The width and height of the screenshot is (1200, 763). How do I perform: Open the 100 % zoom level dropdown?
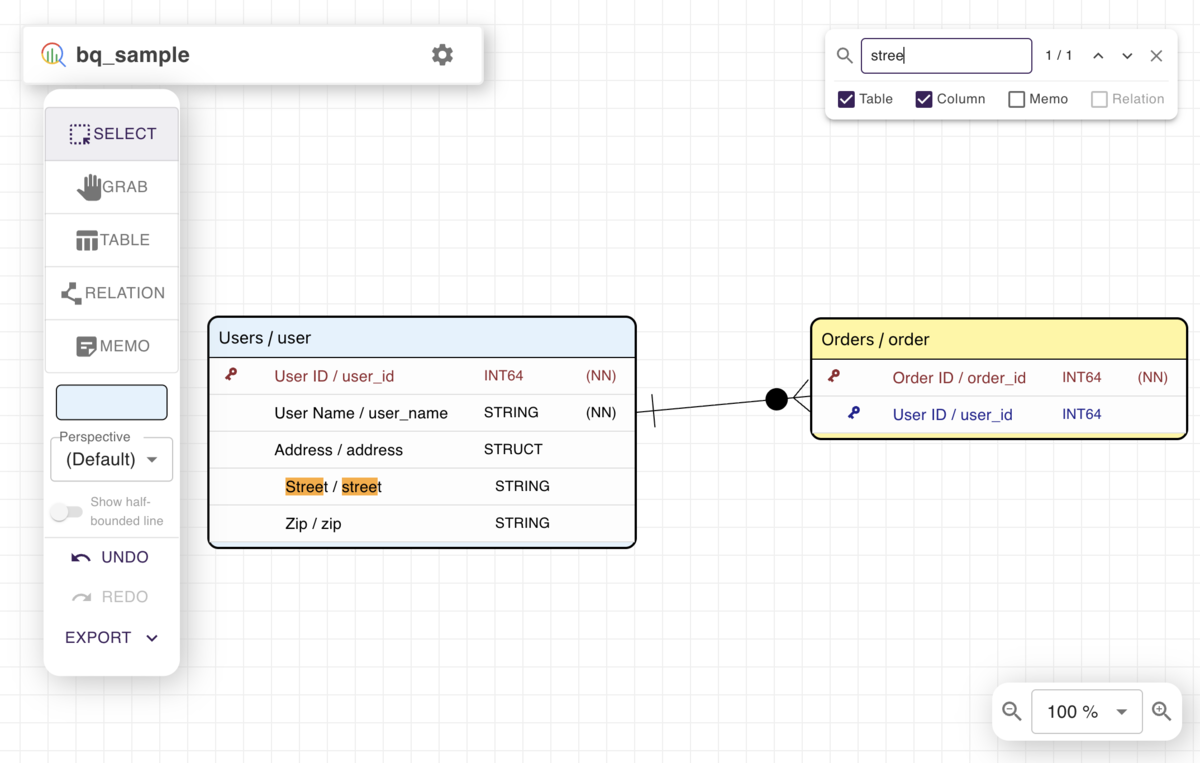[1086, 711]
